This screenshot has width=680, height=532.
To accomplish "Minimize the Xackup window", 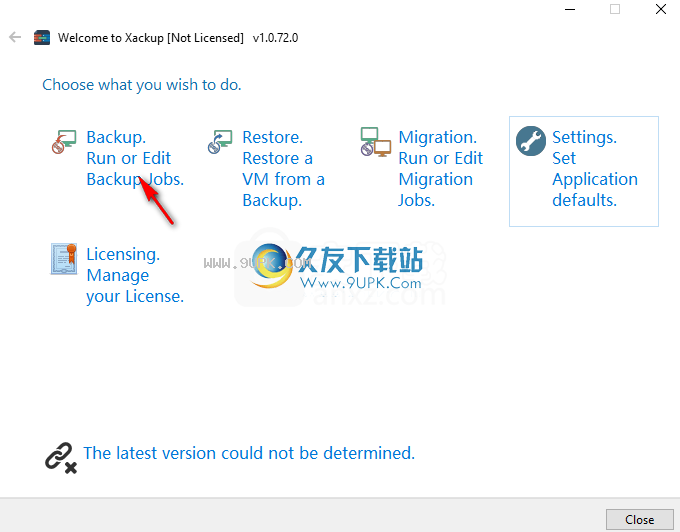I will point(570,9).
